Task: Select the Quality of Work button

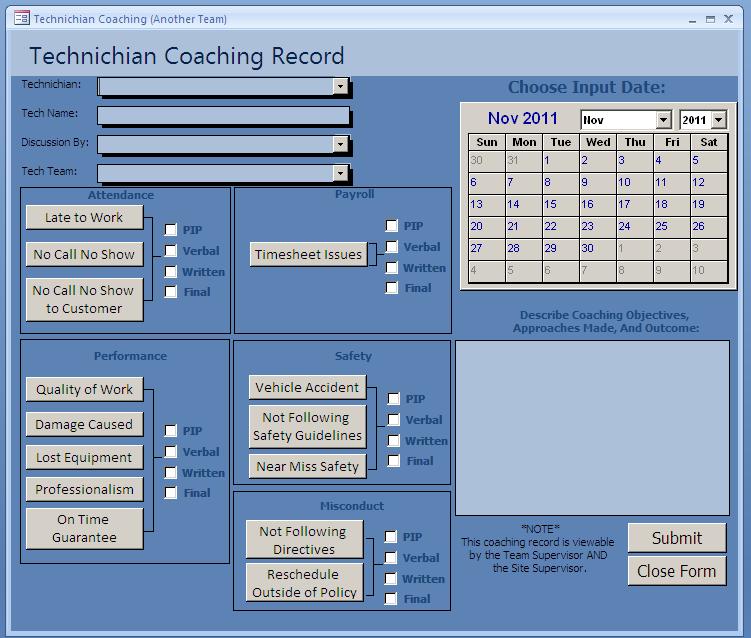Action: click(x=84, y=389)
